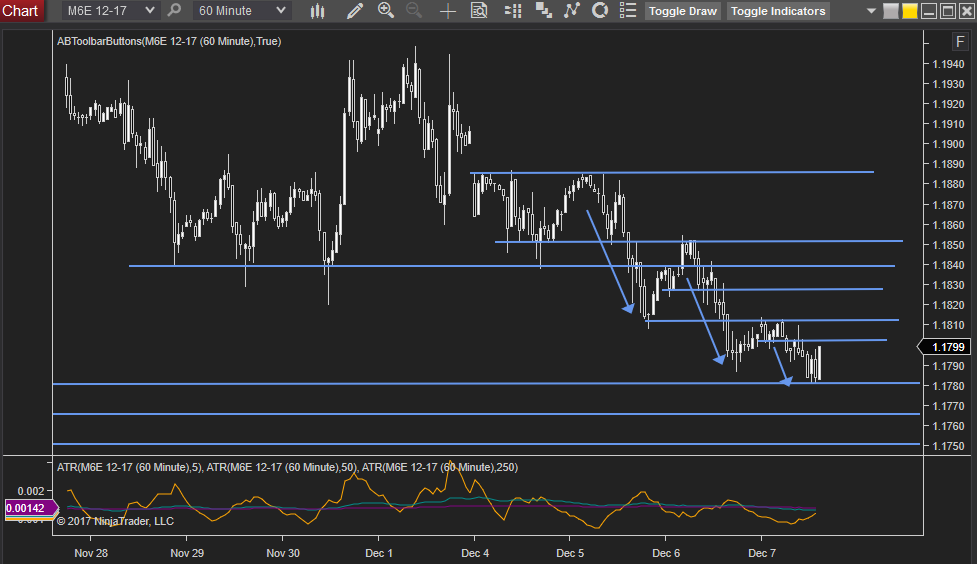Screen dimensions: 977x564
Task: Close the chart window
Action: pyautogui.click(x=966, y=11)
